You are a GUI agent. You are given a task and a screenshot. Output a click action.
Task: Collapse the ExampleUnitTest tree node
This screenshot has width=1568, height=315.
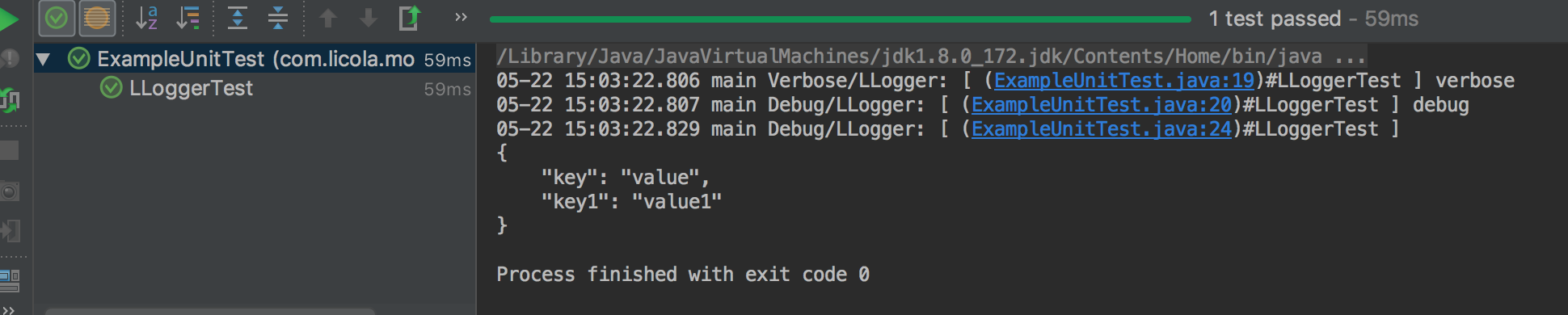coord(44,59)
